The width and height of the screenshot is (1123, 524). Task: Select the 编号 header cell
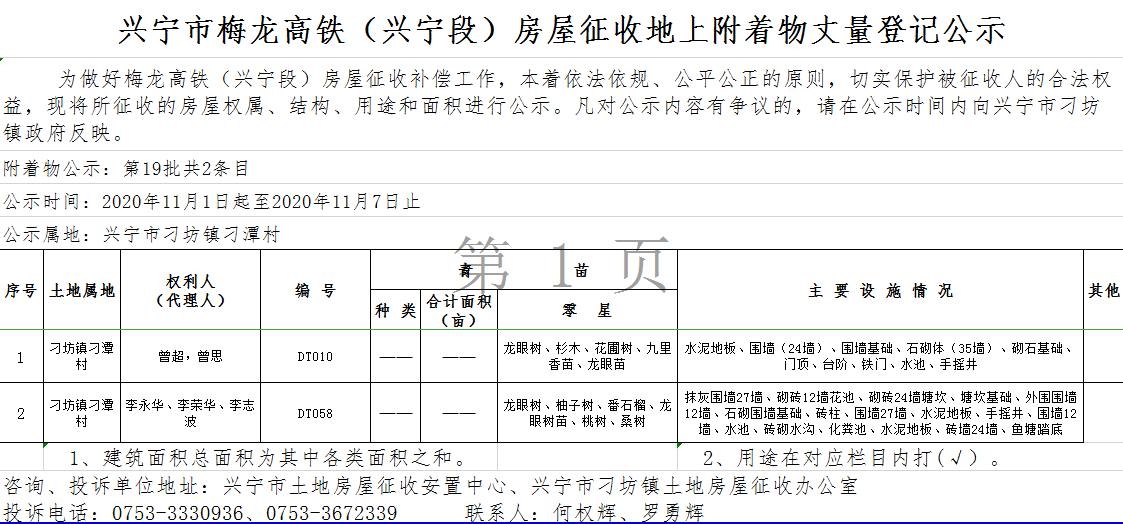click(315, 290)
